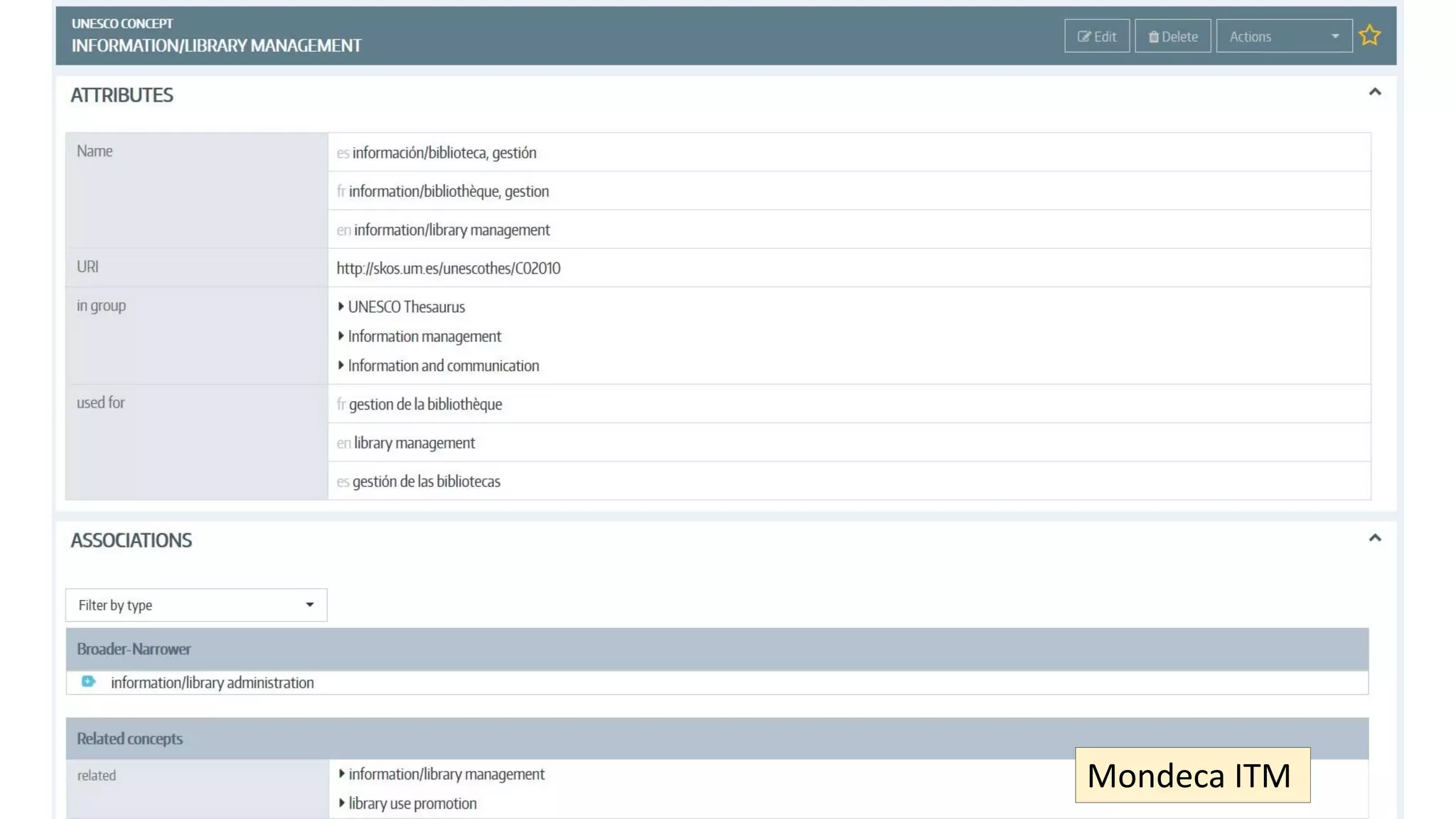
Task: Click the blue narrower concept arrow icon
Action: pos(88,682)
